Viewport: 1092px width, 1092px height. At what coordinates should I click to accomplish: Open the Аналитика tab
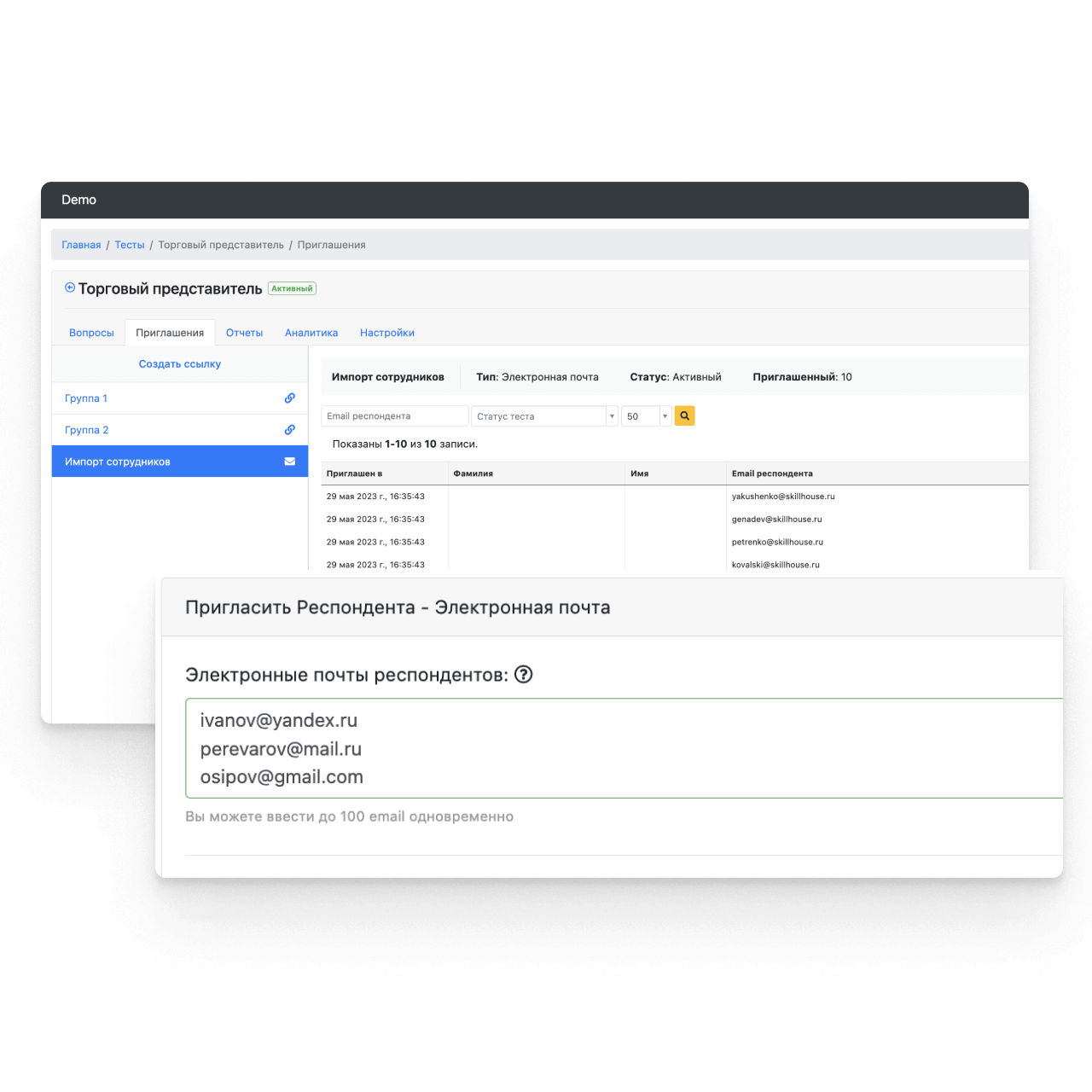pyautogui.click(x=311, y=333)
